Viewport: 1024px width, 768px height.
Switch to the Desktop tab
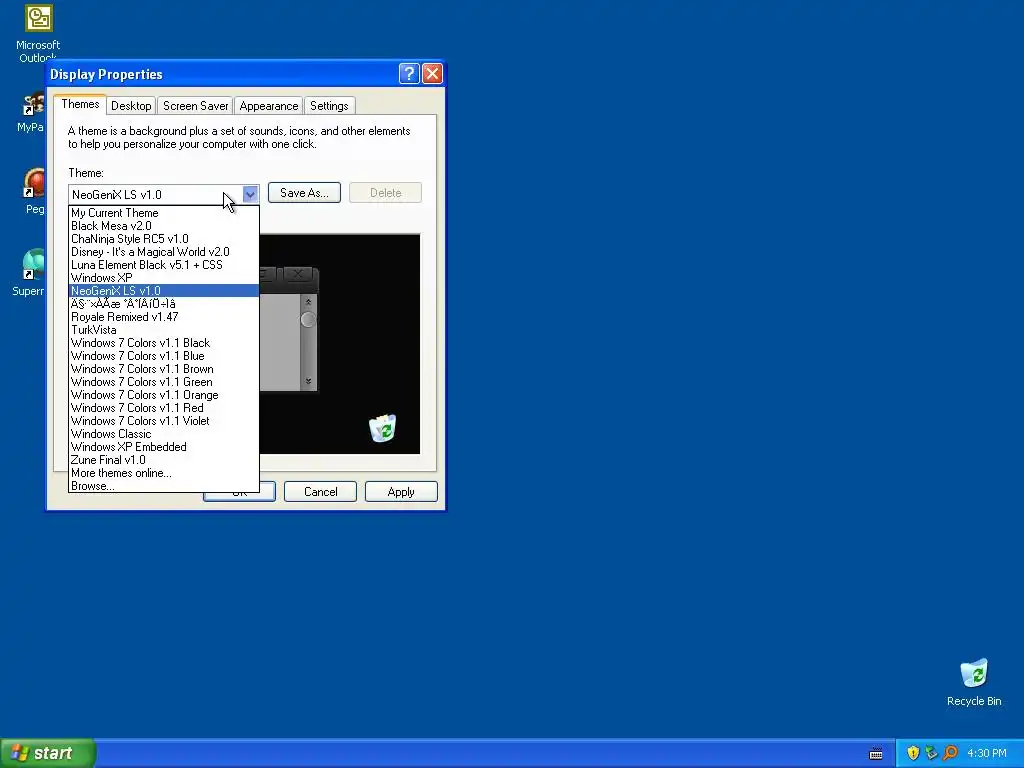[131, 106]
